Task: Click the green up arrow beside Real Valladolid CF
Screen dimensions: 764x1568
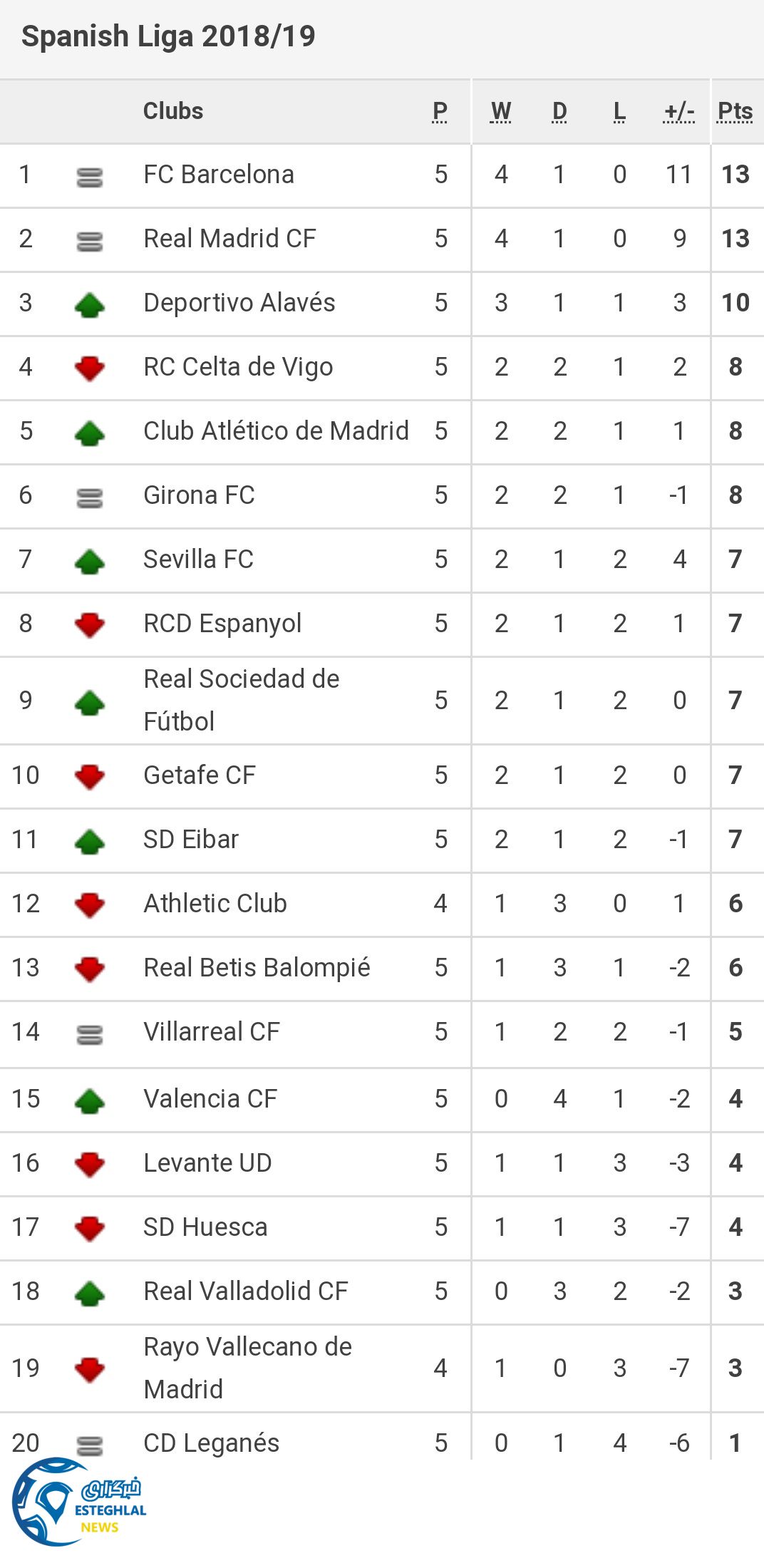Action: tap(90, 1293)
